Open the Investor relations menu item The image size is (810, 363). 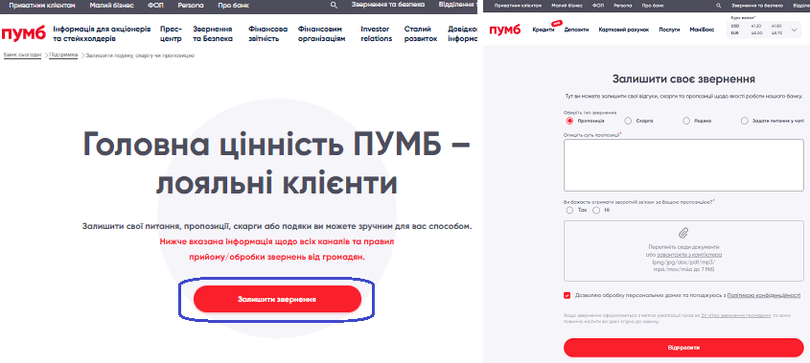[x=376, y=34]
